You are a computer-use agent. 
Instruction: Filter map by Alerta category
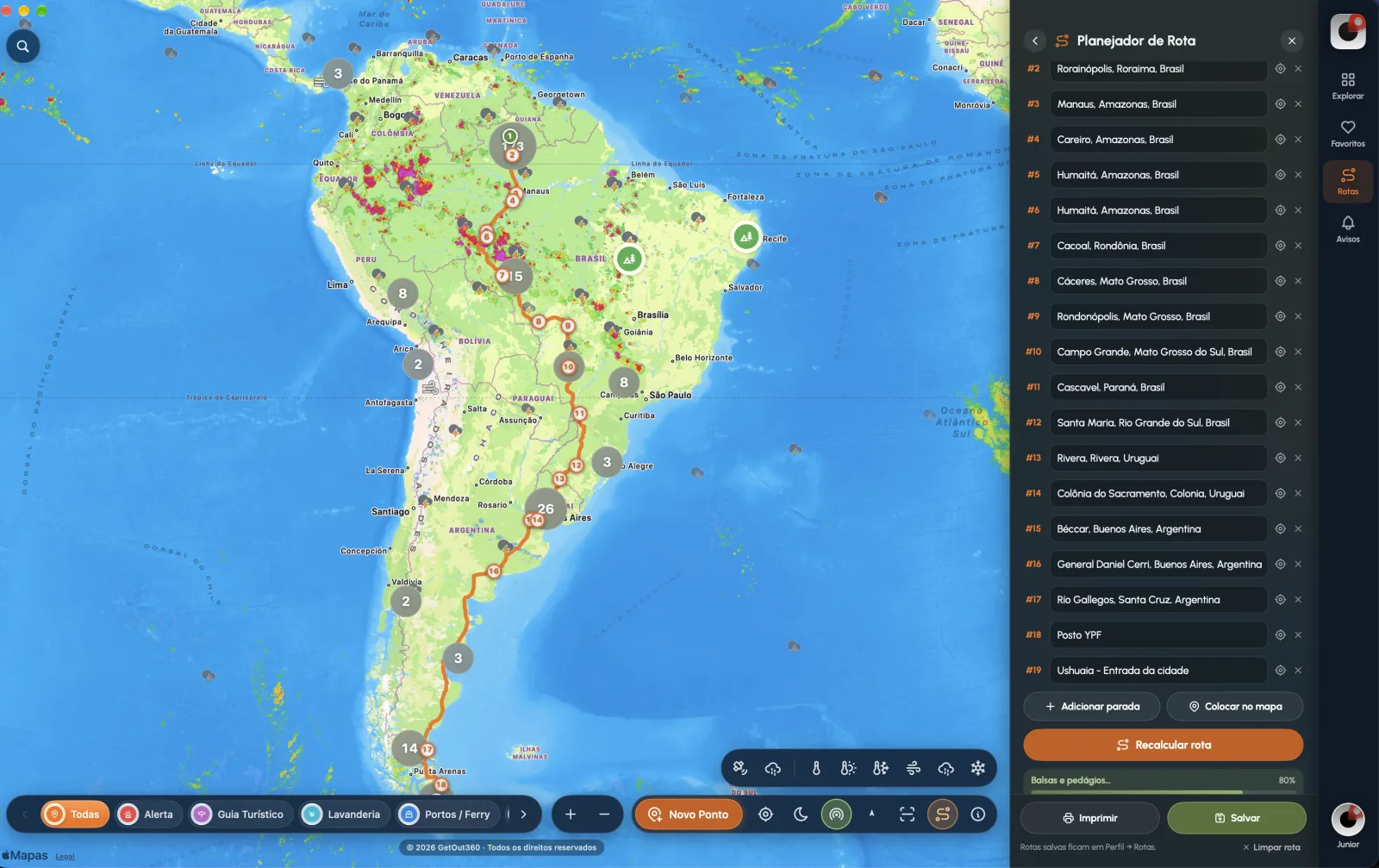pyautogui.click(x=149, y=815)
